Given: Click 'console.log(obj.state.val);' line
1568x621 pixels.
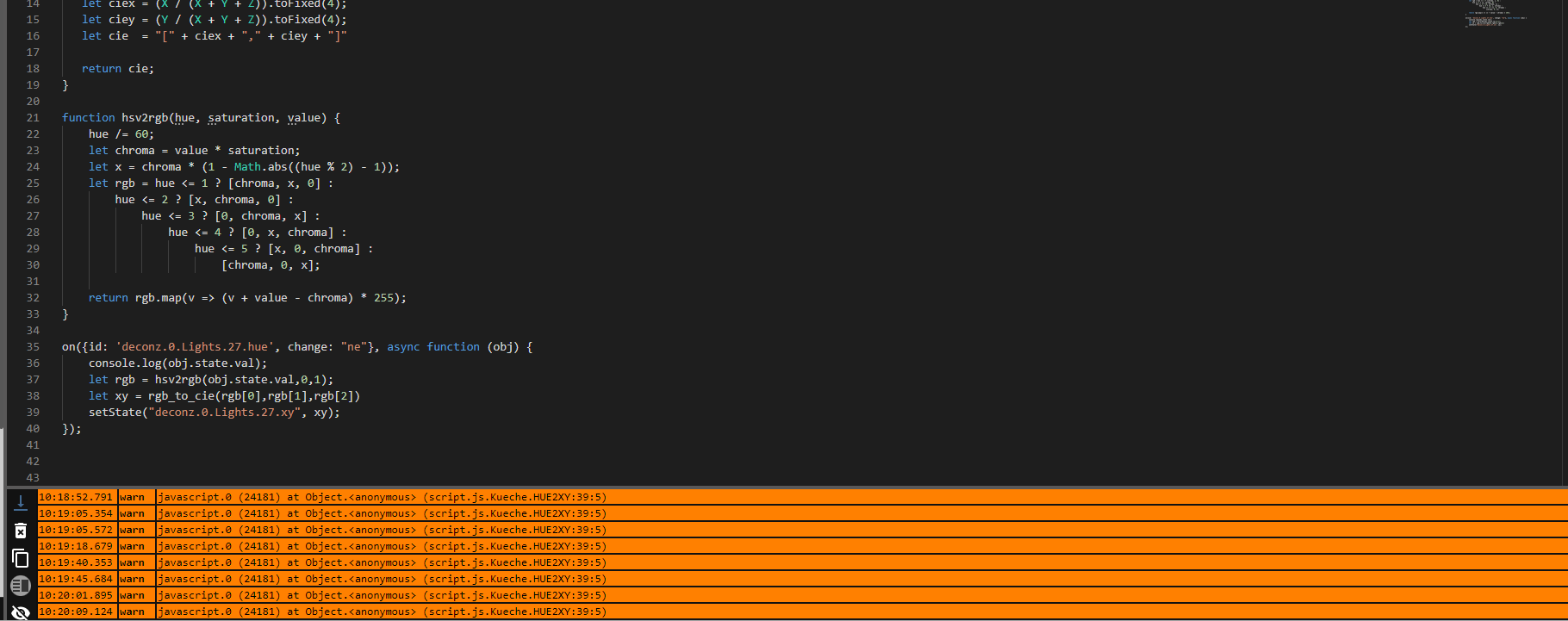Looking at the screenshot, I should coord(178,363).
